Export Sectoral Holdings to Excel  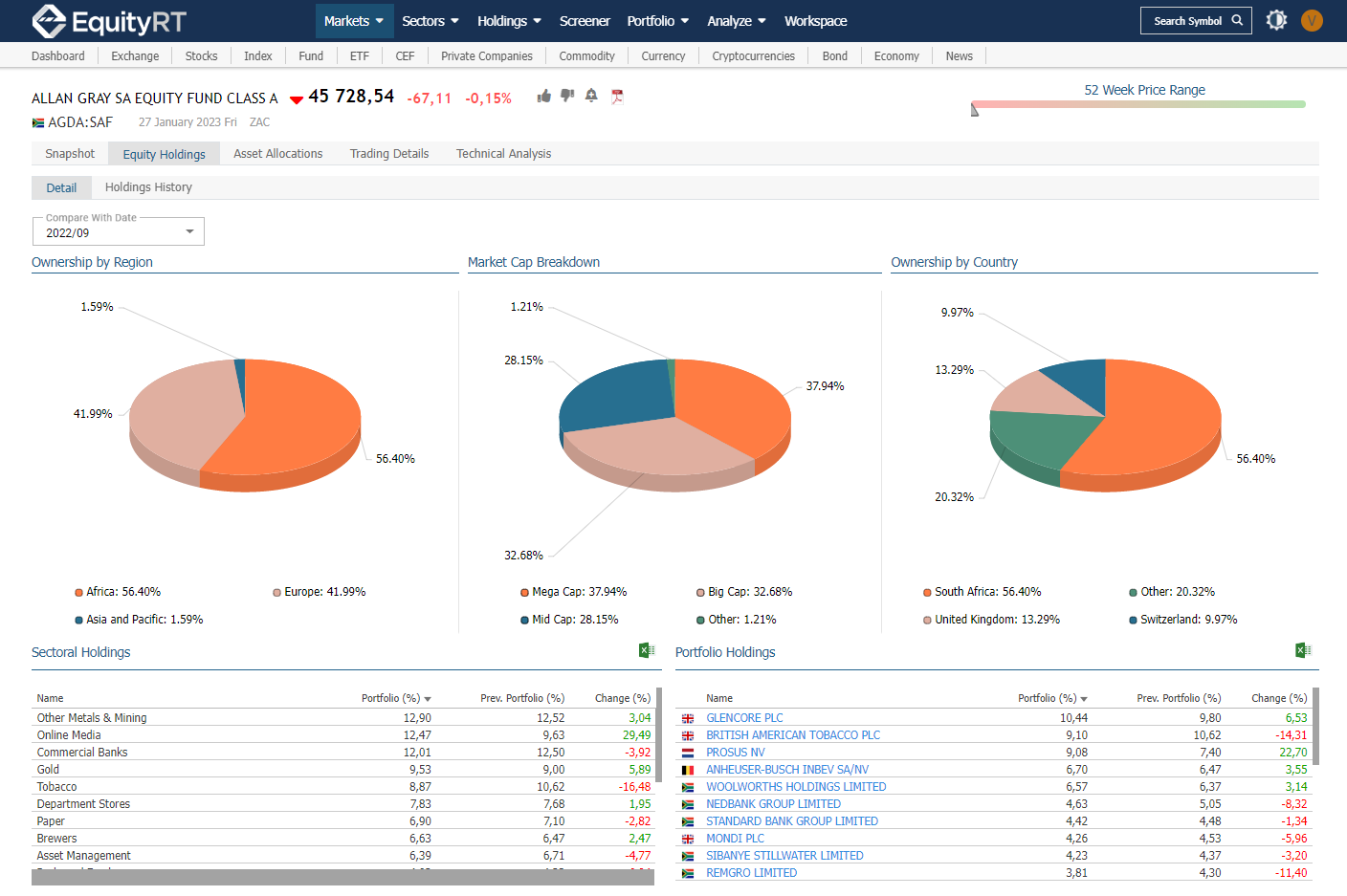click(647, 650)
